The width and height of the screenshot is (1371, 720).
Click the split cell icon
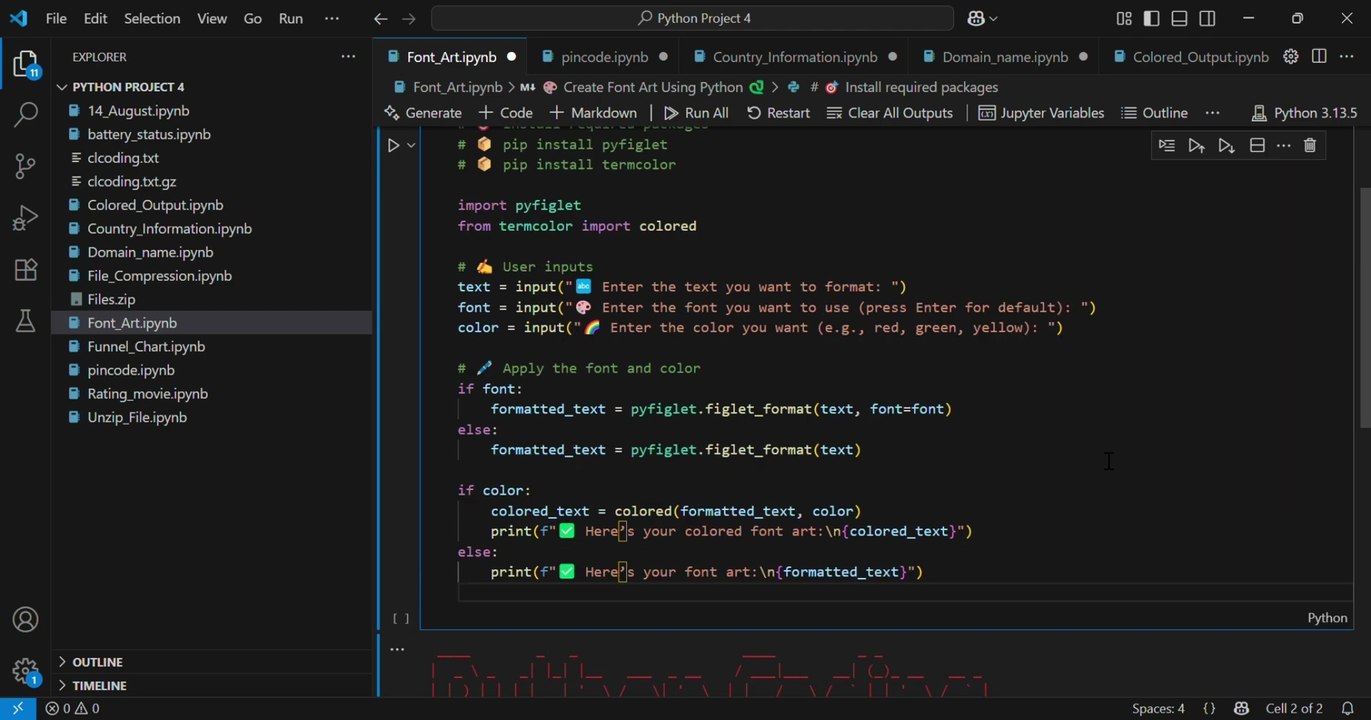click(1257, 146)
